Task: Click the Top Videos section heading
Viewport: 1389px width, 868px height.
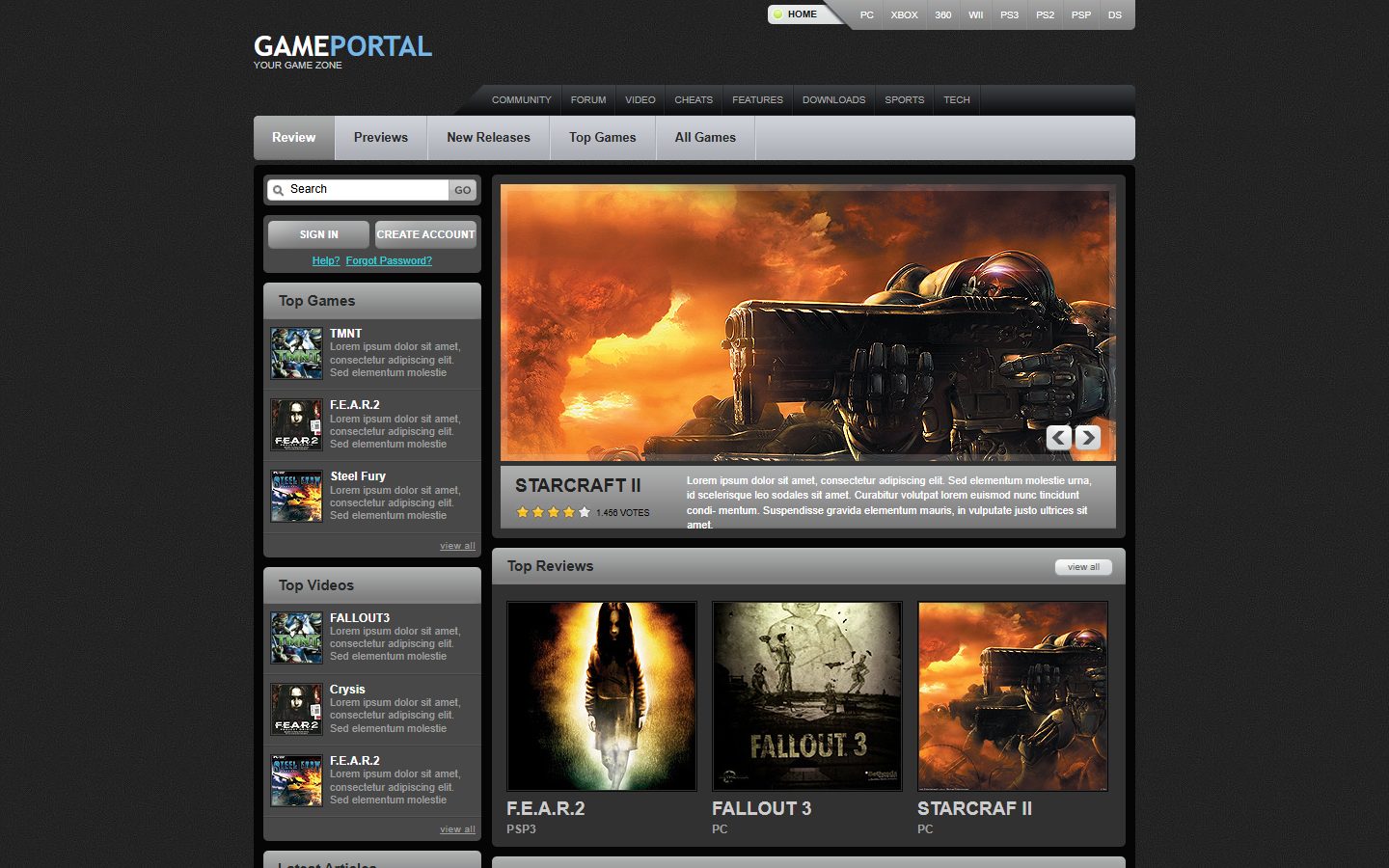Action: (316, 585)
